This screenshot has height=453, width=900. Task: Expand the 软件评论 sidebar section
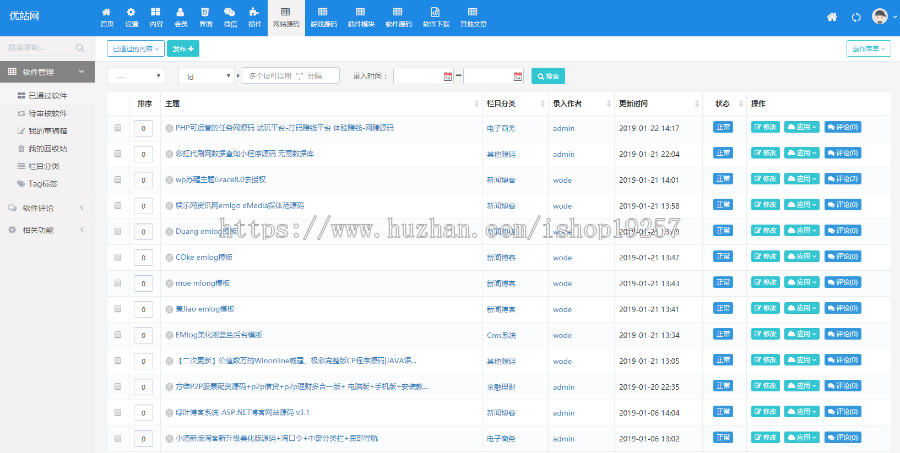click(x=47, y=207)
